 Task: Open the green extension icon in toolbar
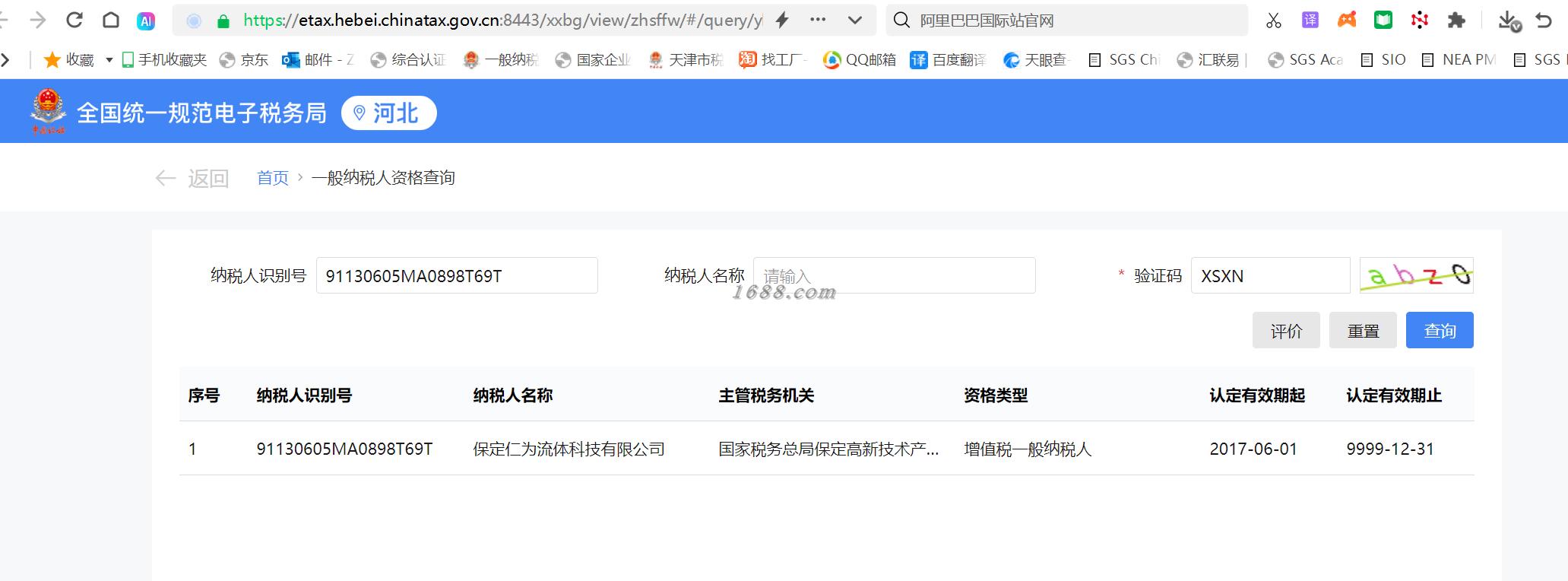(x=1383, y=21)
